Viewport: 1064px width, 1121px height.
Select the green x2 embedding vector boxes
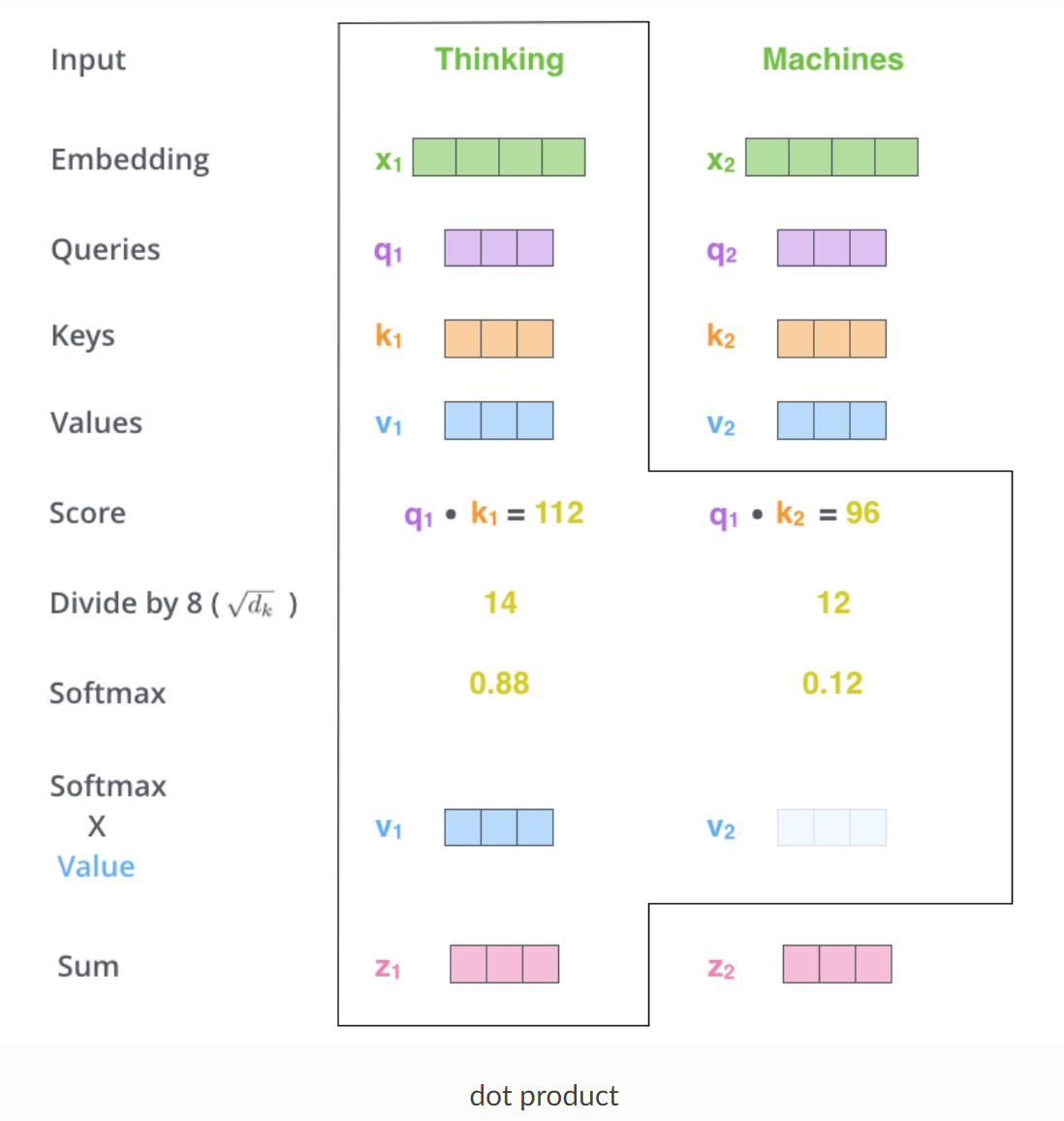(x=831, y=157)
